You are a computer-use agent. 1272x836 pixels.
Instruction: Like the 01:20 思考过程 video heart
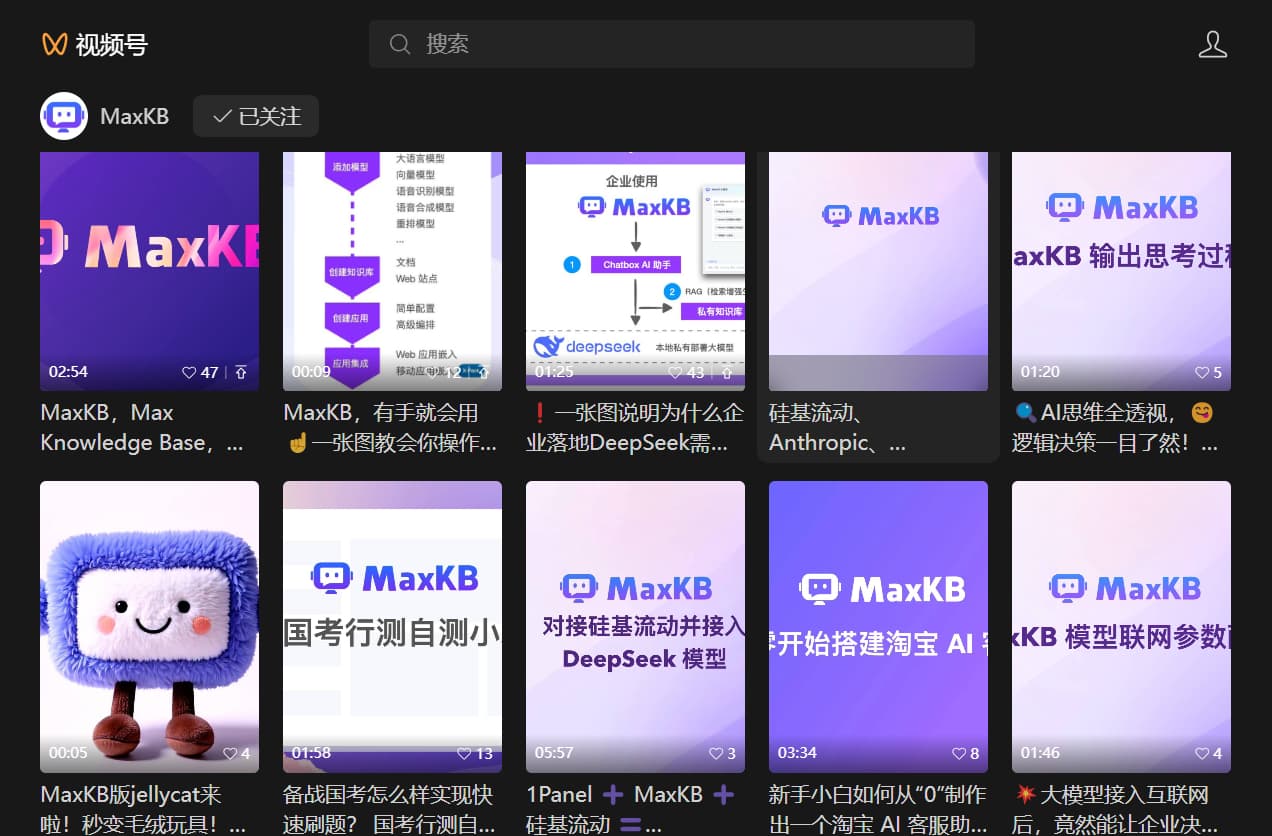click(x=1202, y=372)
